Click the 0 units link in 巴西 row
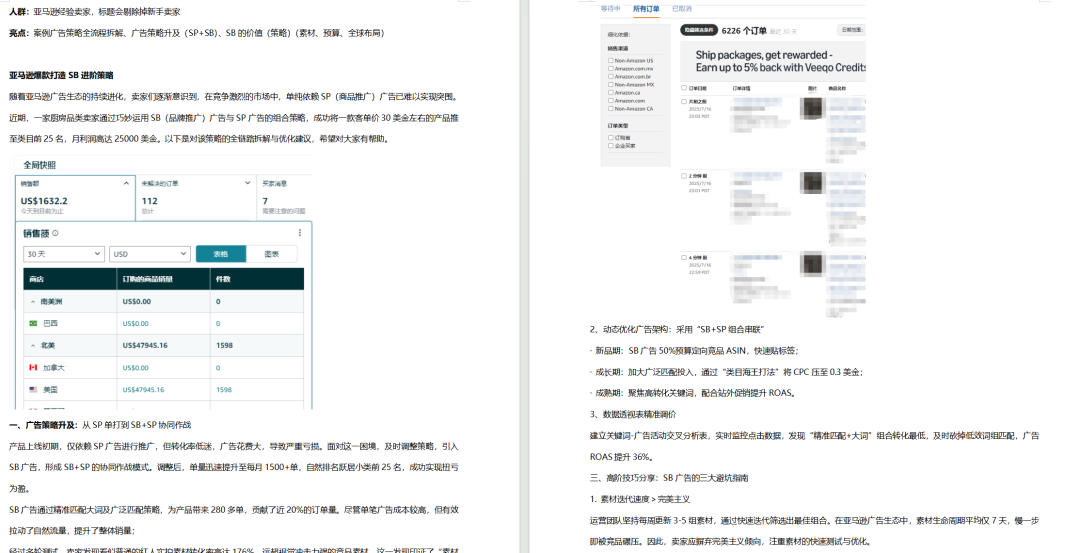The image size is (1080, 553). pos(218,324)
